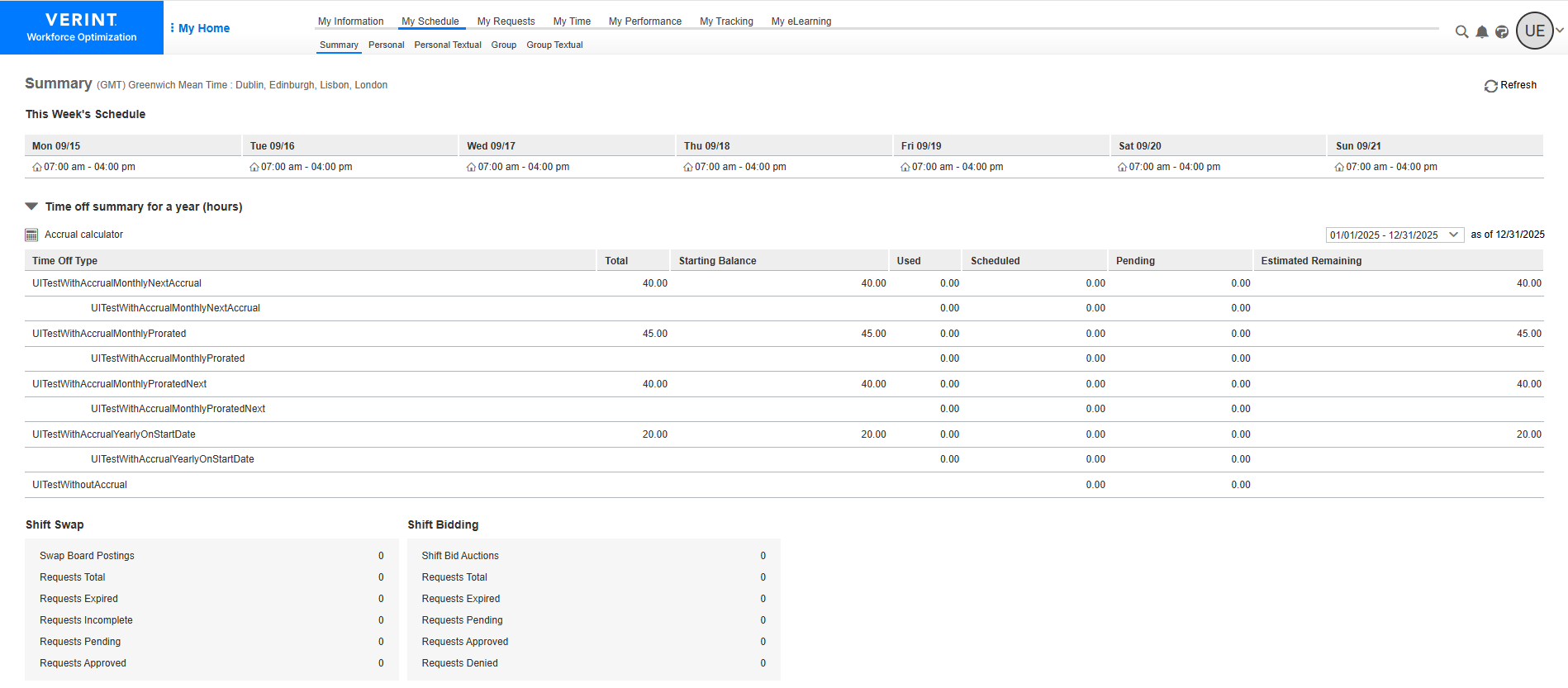Click the Mon 09/15 day header

[133, 145]
